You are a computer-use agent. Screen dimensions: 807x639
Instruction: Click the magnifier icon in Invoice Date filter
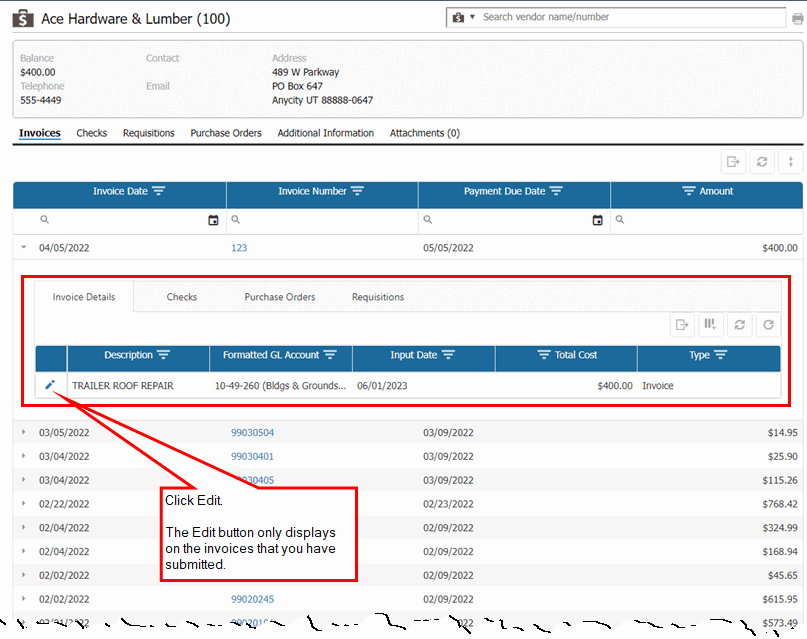coord(45,220)
